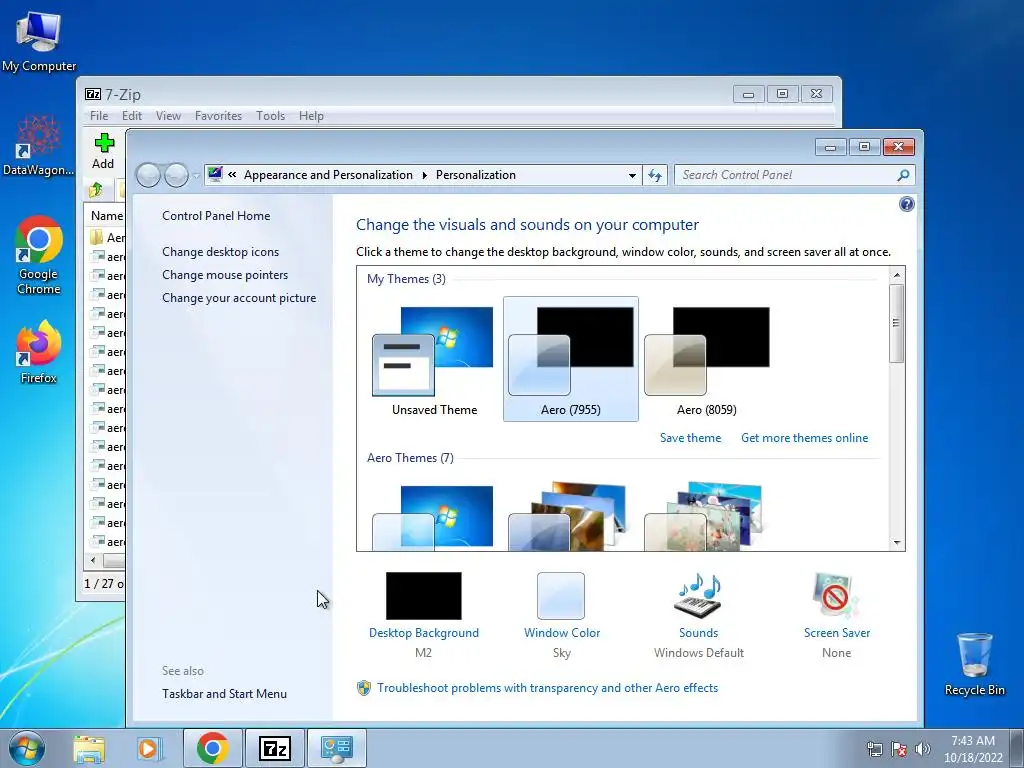Open the View menu in 7-Zip

click(168, 116)
